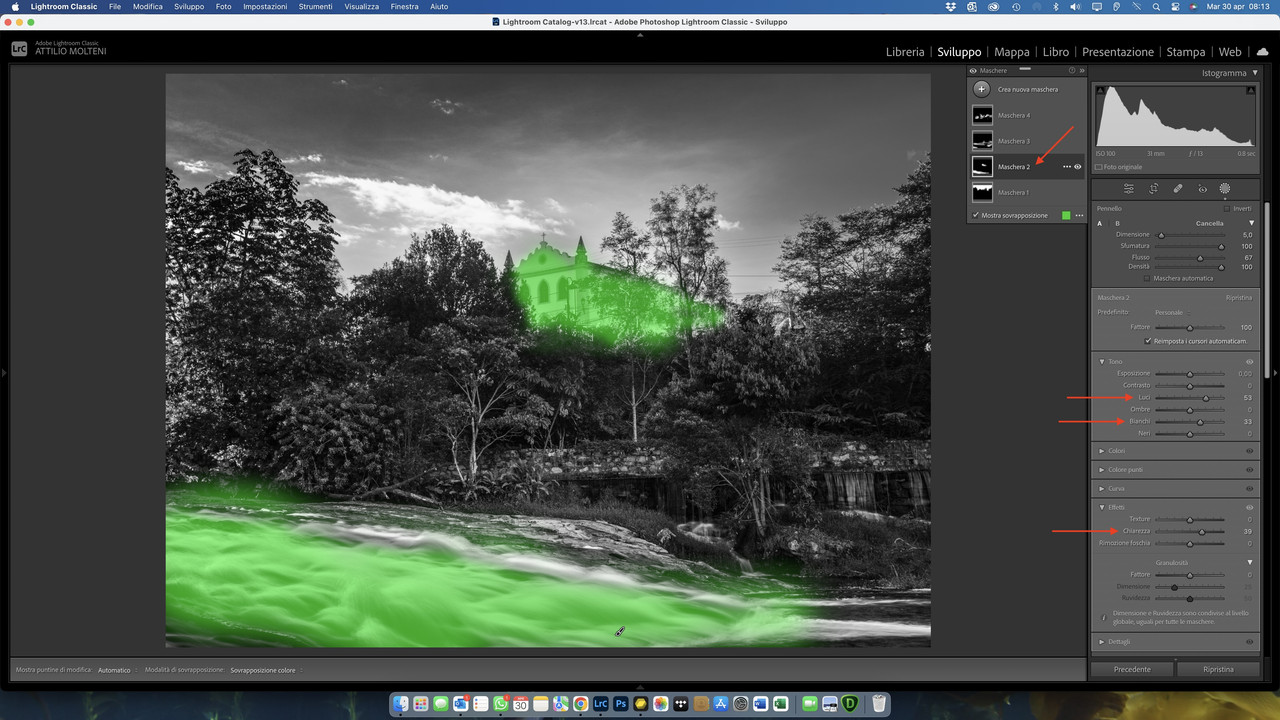Image resolution: width=1280 pixels, height=720 pixels.
Task: Select the Cancella brush mode
Action: (x=1210, y=223)
